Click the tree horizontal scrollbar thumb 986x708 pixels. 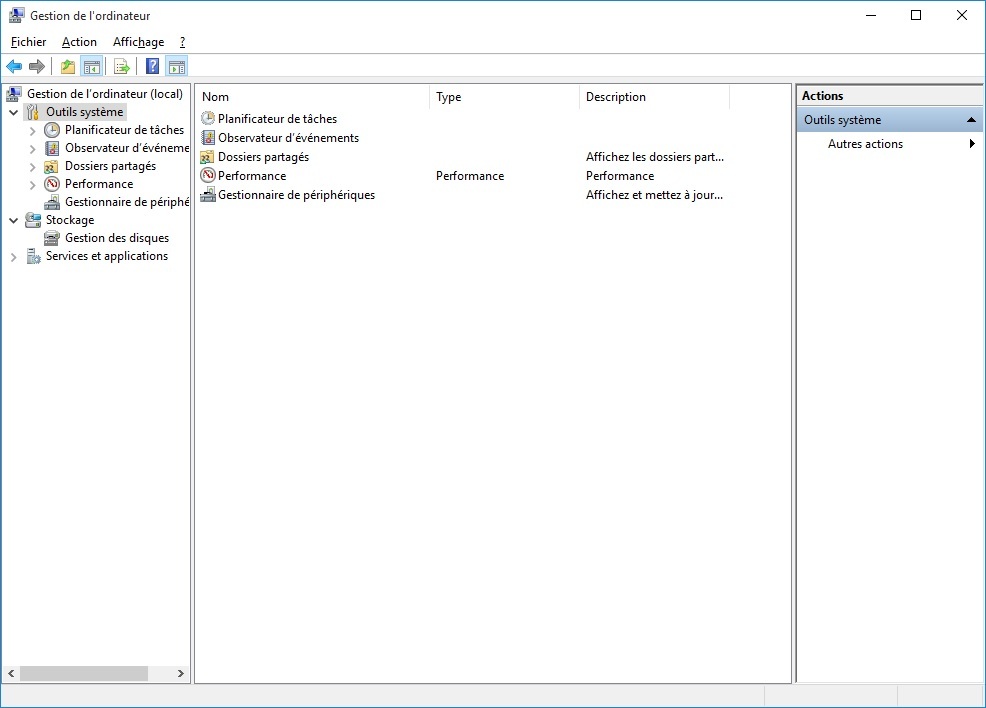(84, 673)
